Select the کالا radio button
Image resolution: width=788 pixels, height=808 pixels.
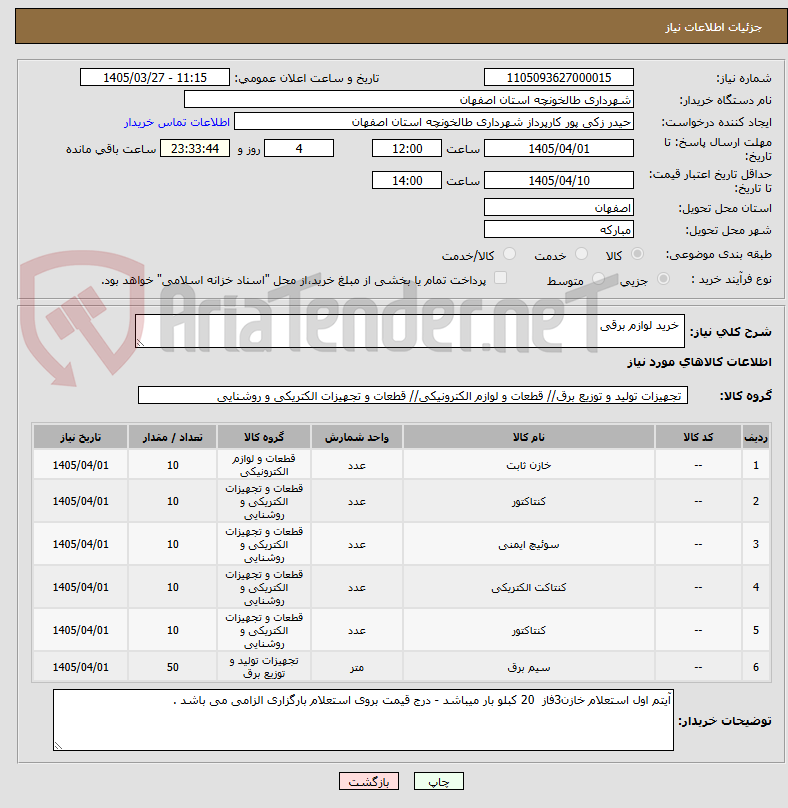coord(638,254)
